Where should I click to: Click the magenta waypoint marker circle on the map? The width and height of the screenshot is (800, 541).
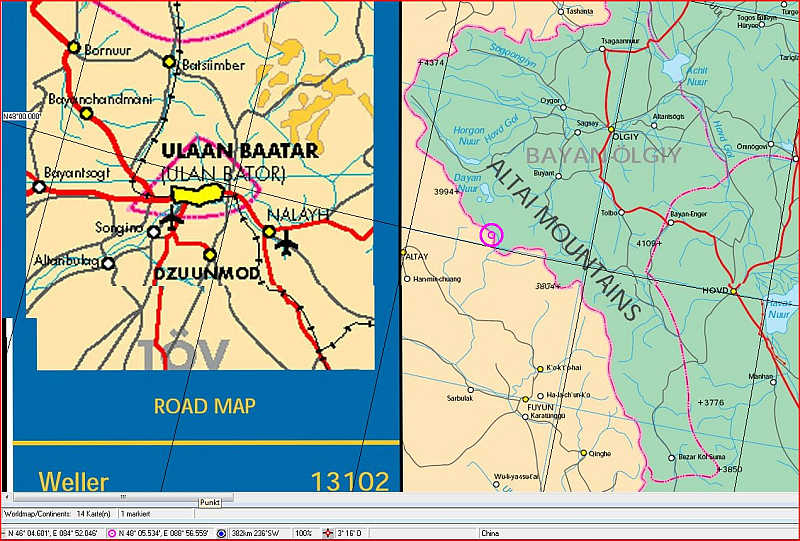[491, 235]
